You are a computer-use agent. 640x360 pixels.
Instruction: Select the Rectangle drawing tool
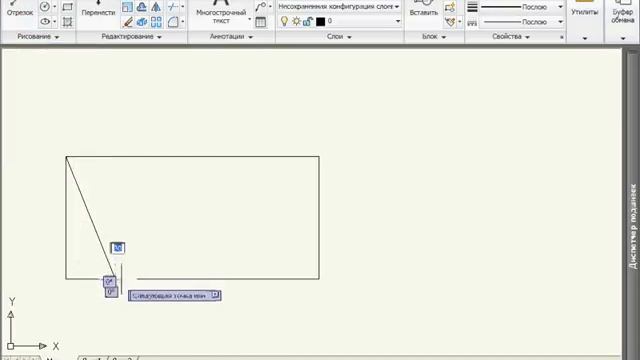67,7
